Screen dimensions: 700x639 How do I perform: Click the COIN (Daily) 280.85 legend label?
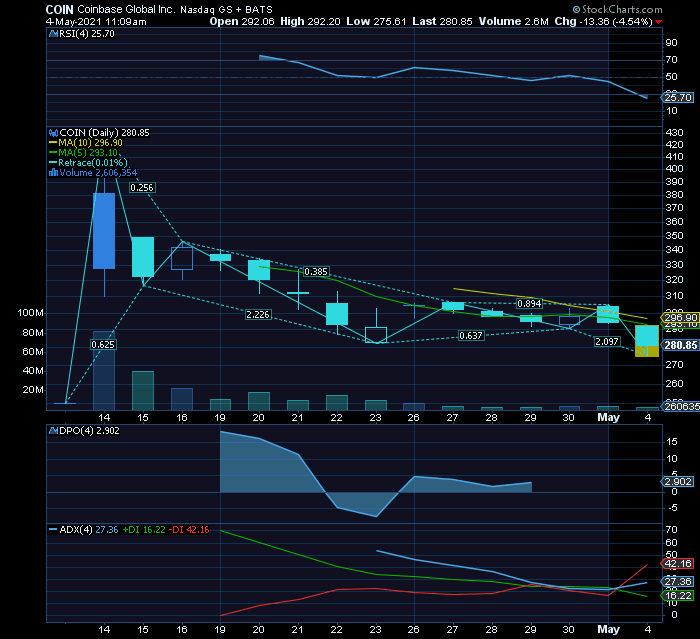click(104, 133)
